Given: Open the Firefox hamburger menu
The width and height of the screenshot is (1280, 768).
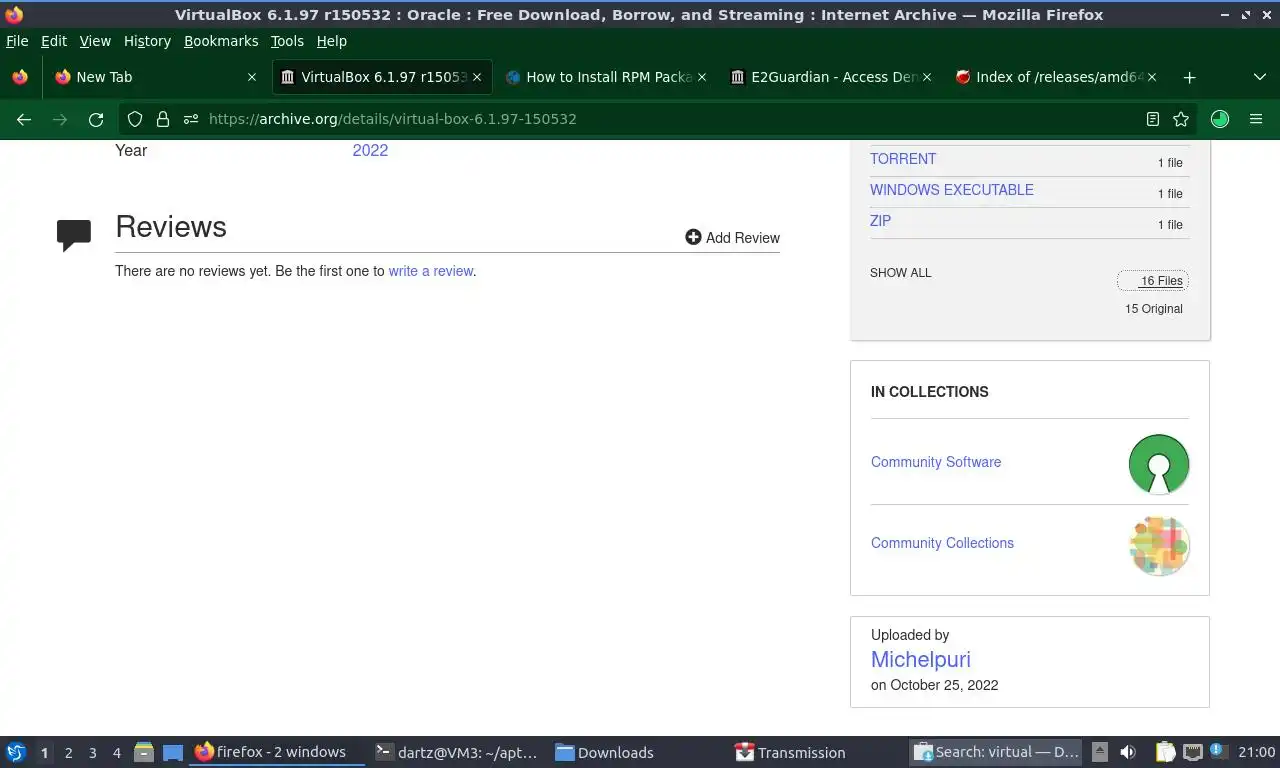Looking at the screenshot, I should pos(1256,119).
